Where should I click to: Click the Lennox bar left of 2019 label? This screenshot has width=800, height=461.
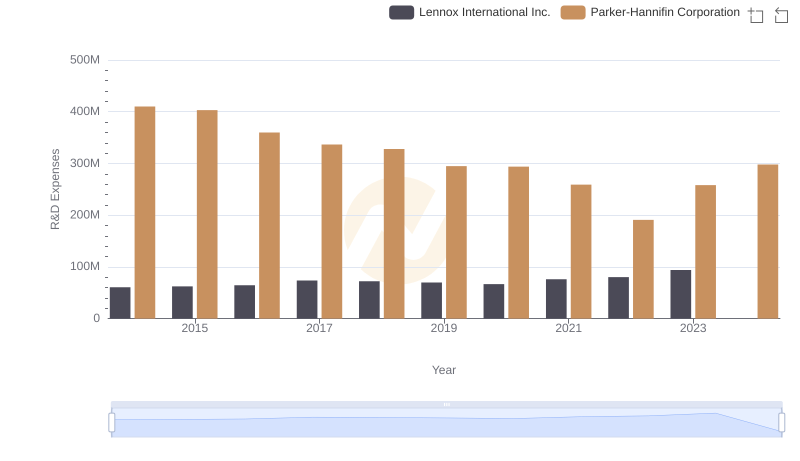431,300
